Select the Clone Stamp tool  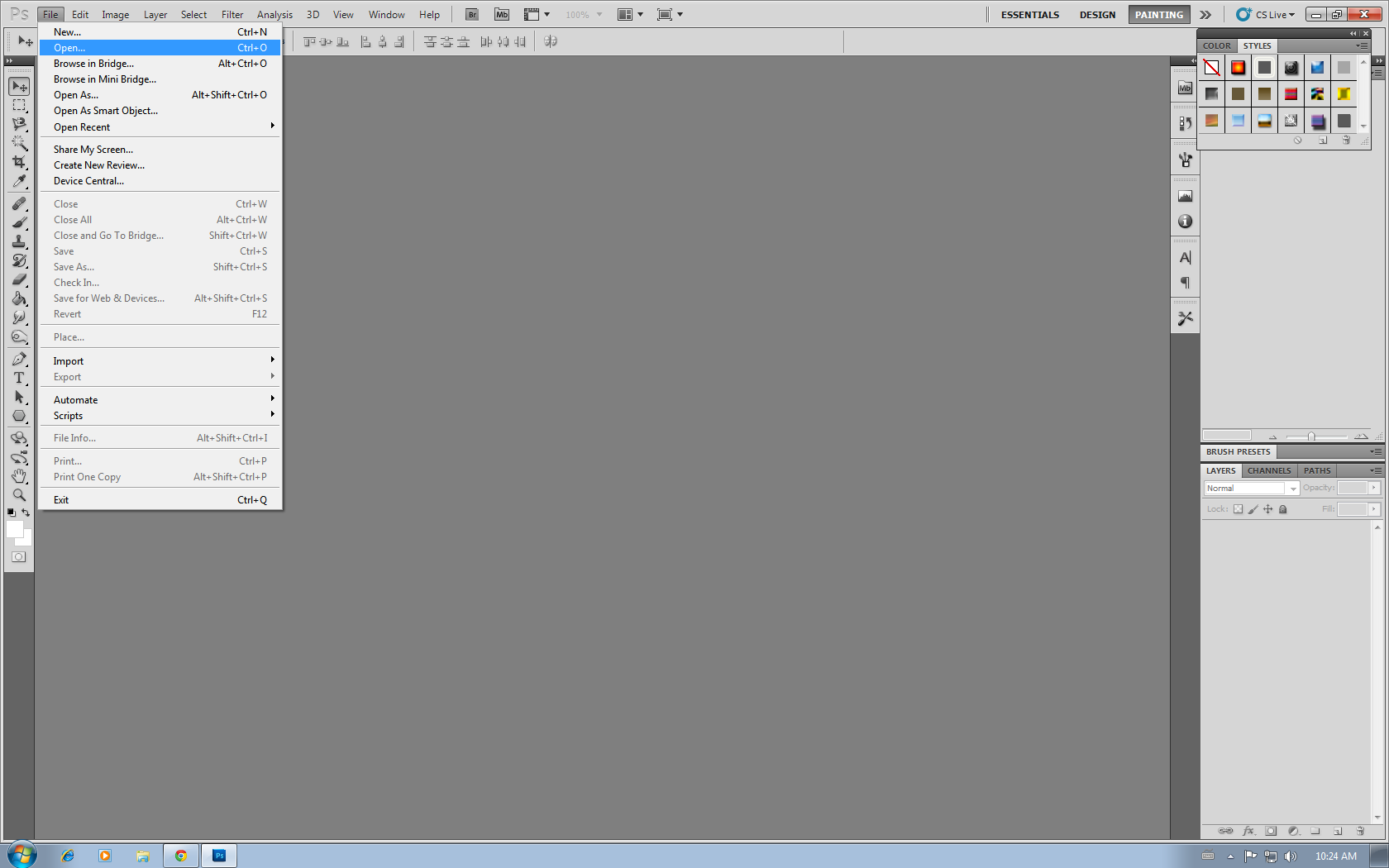point(19,241)
